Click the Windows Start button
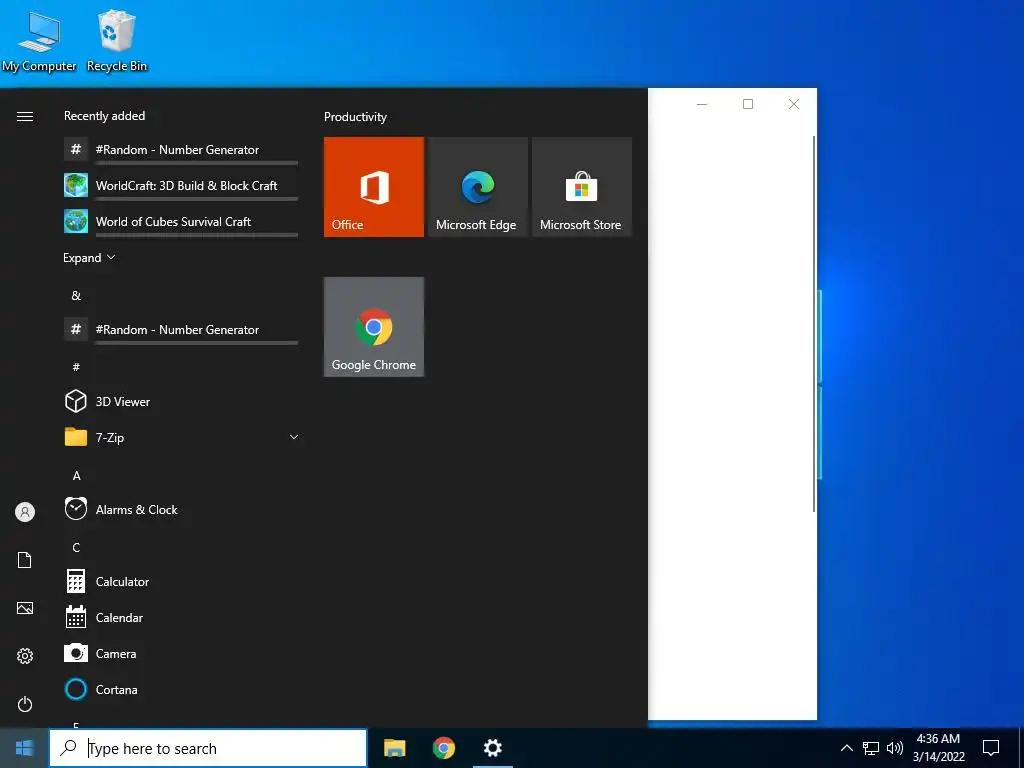The height and width of the screenshot is (768, 1024). (24, 748)
